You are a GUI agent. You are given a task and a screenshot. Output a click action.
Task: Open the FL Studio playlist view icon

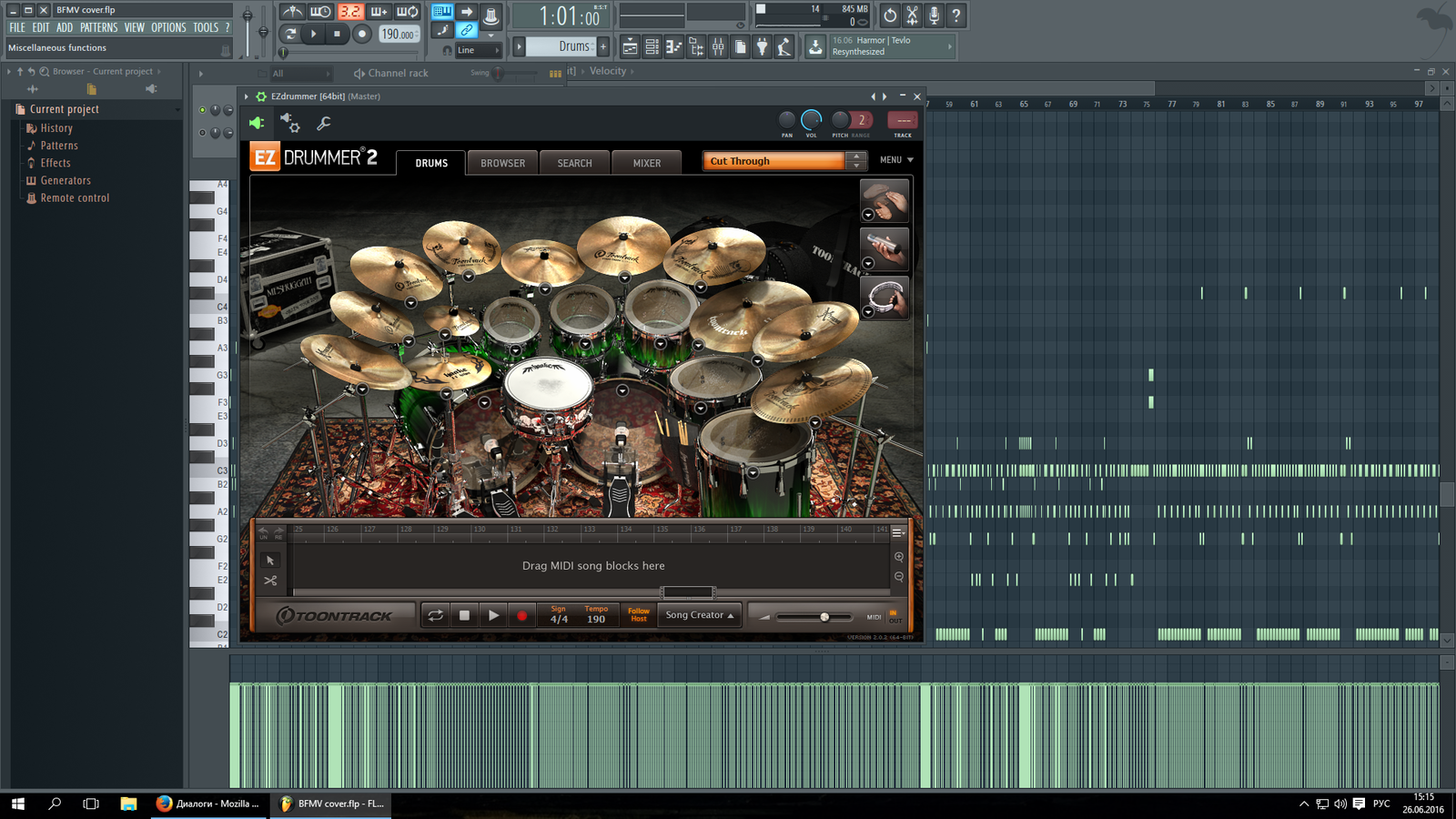(630, 47)
